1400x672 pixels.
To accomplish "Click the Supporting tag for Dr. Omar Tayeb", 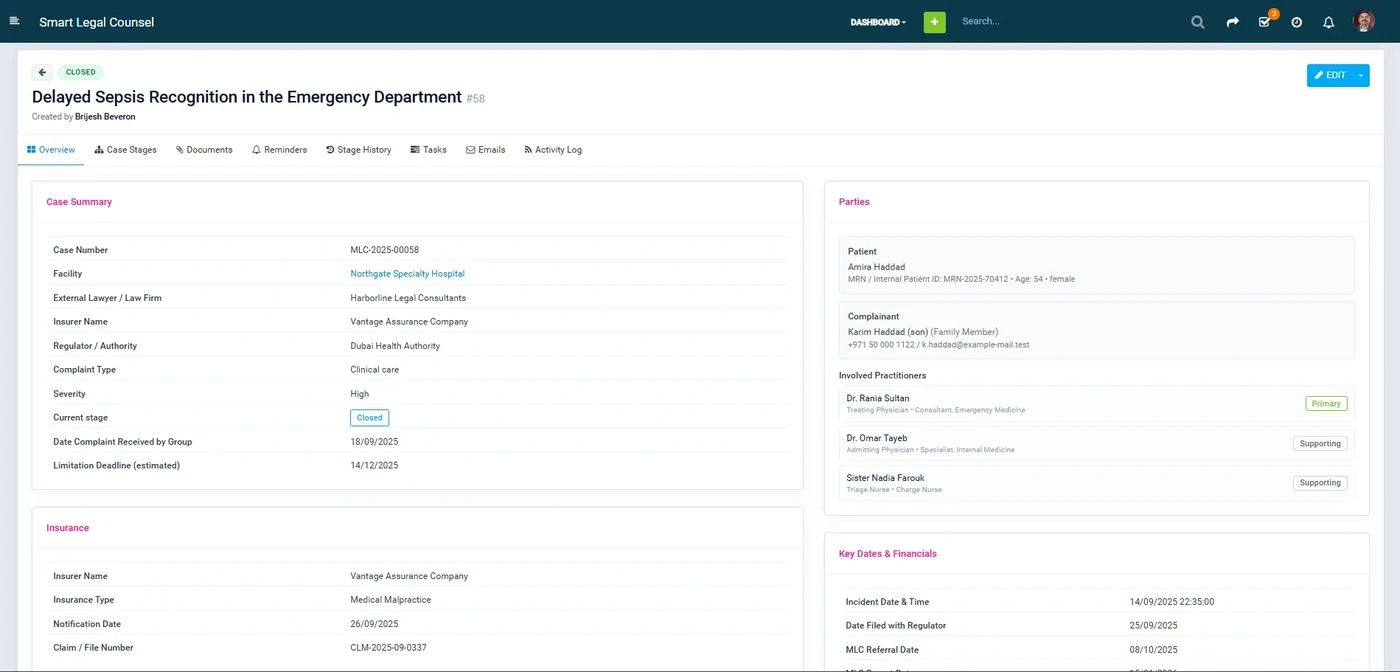I will [x=1320, y=443].
